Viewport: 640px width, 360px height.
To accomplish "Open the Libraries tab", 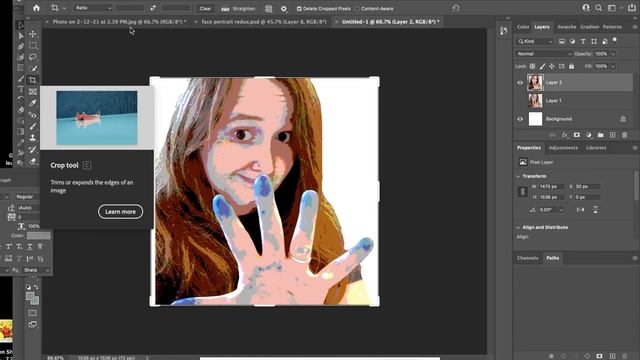I will pos(596,148).
